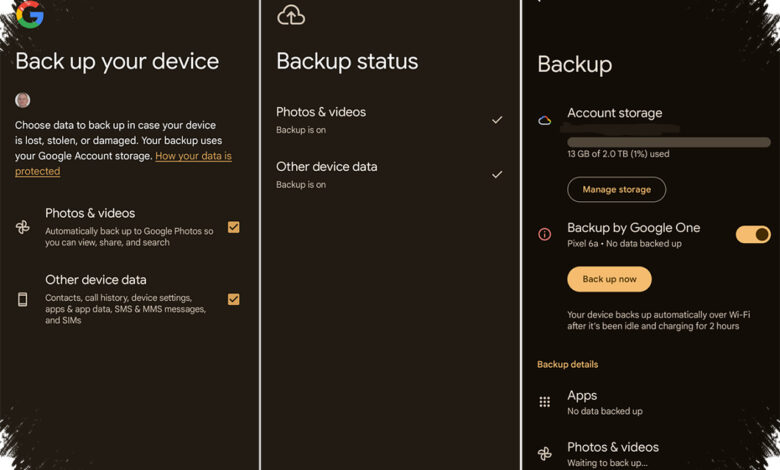Click the phone icon beside Other device data

(x=22, y=299)
